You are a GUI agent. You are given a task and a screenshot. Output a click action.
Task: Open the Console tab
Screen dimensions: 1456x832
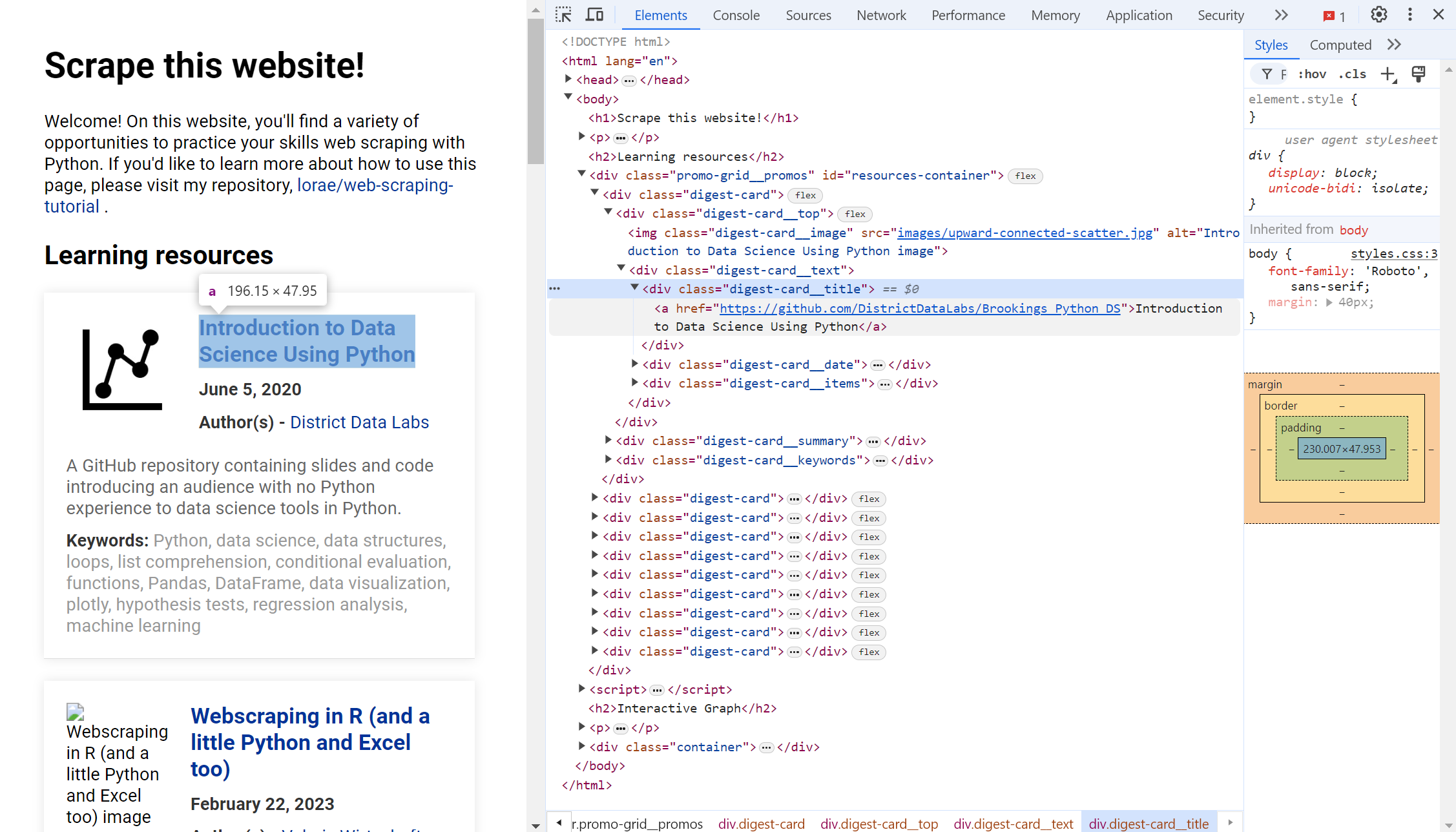(x=736, y=15)
